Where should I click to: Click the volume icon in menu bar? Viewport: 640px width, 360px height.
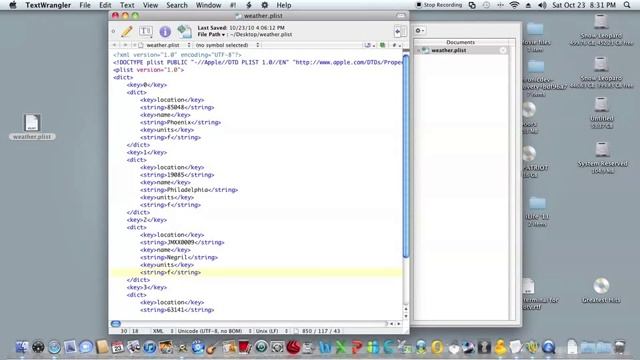coord(542,5)
